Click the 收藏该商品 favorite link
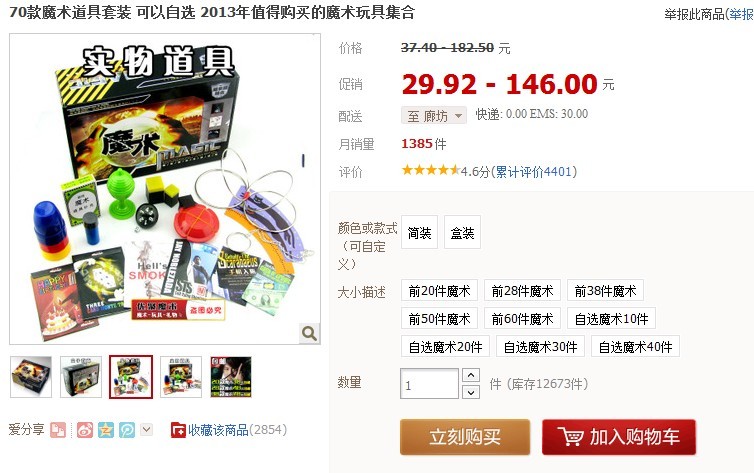Screen dimensions: 754x473 click(218, 430)
